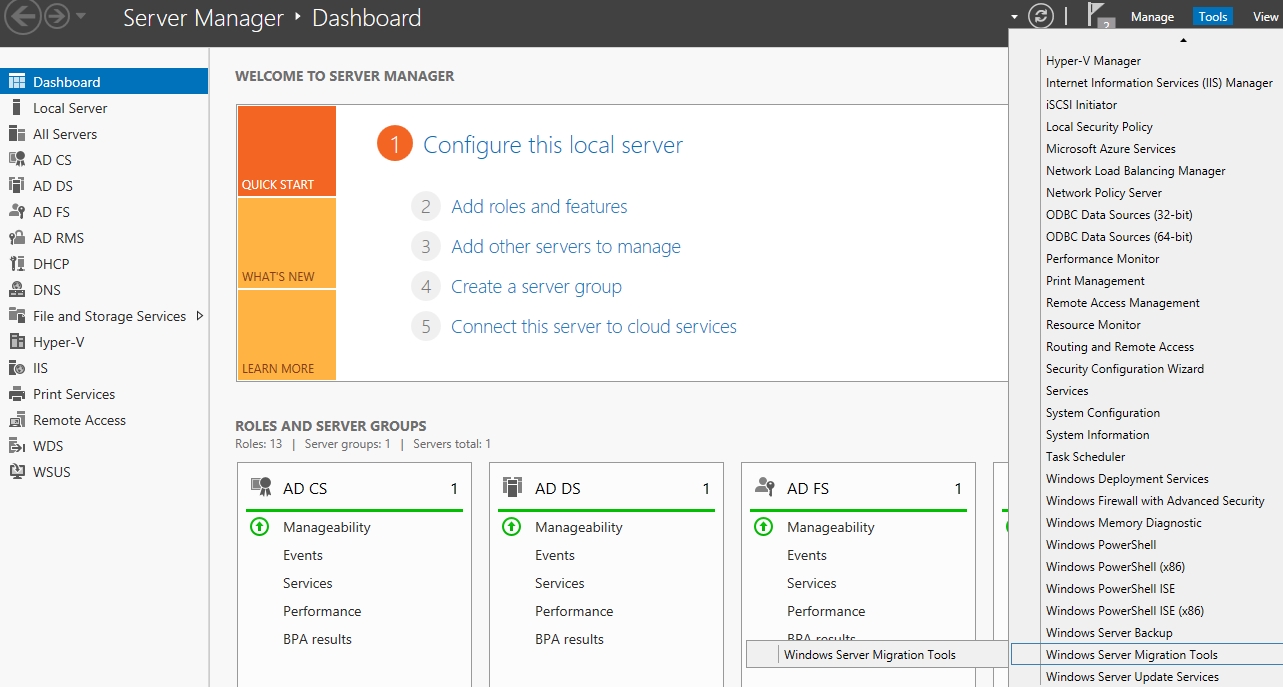Open Performance in the AD FS tile
Image resolution: width=1283 pixels, height=687 pixels.
pos(826,611)
